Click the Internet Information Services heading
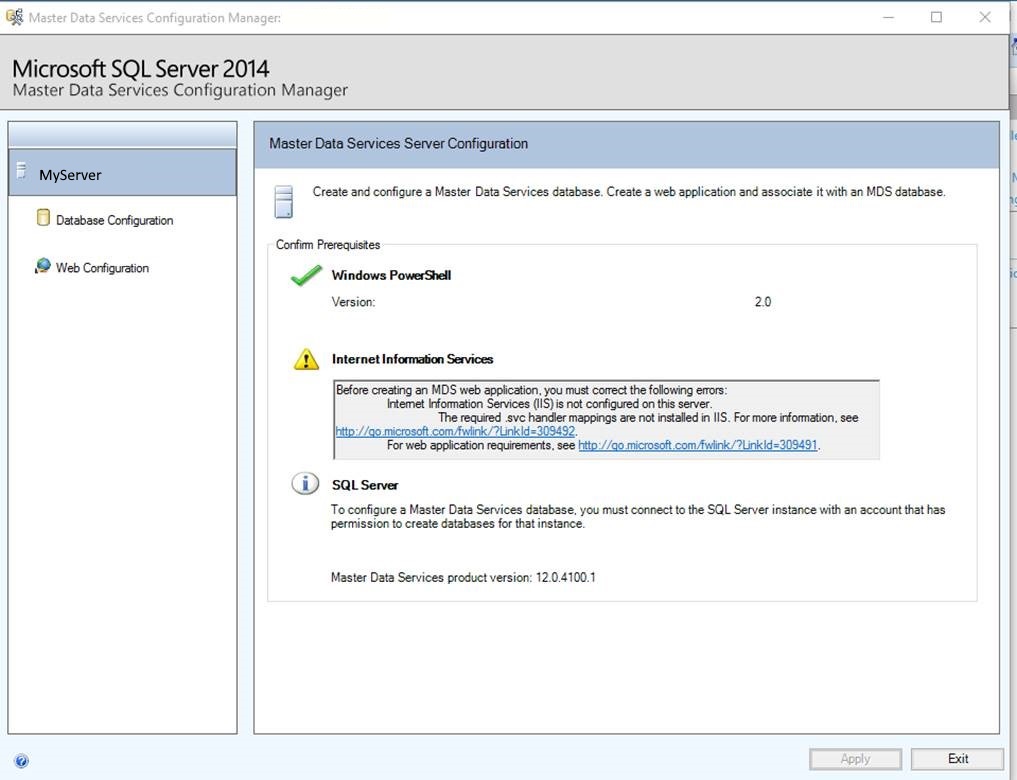The height and width of the screenshot is (780, 1017). click(413, 359)
